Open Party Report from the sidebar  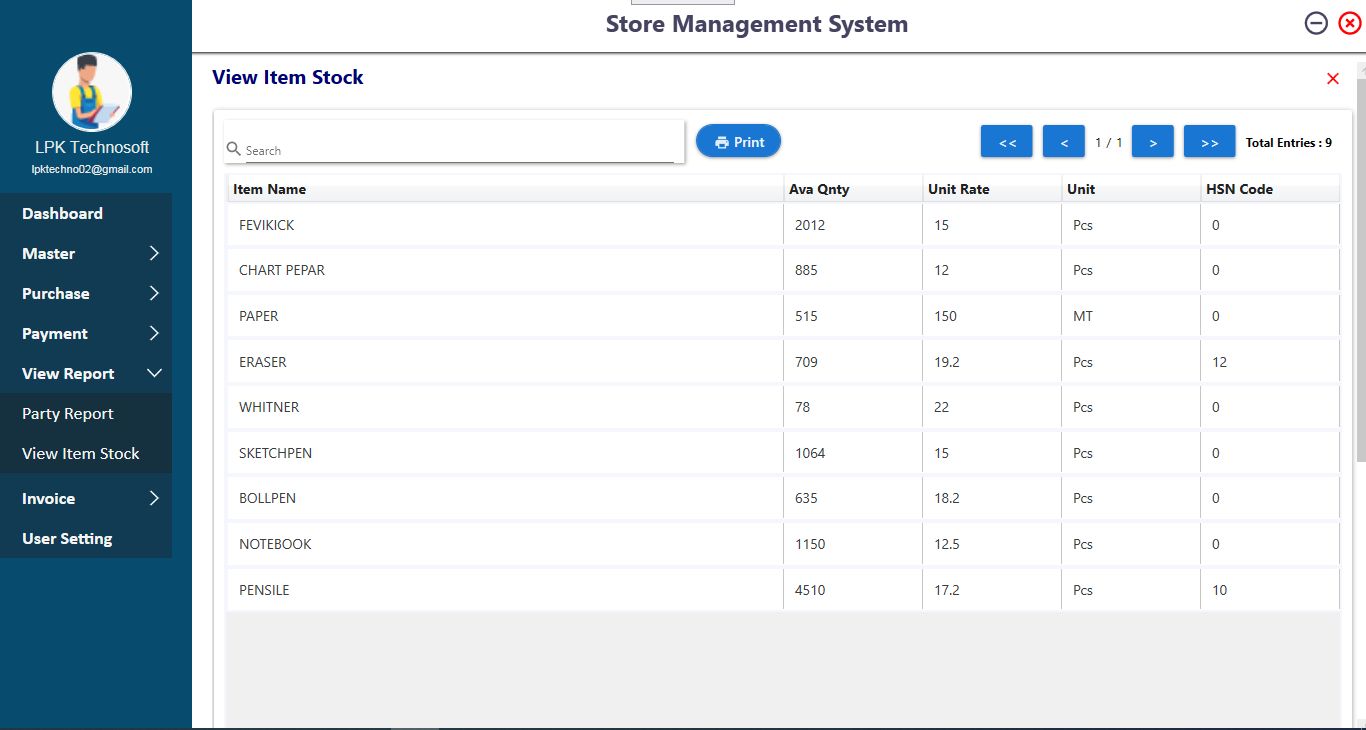[x=68, y=414]
